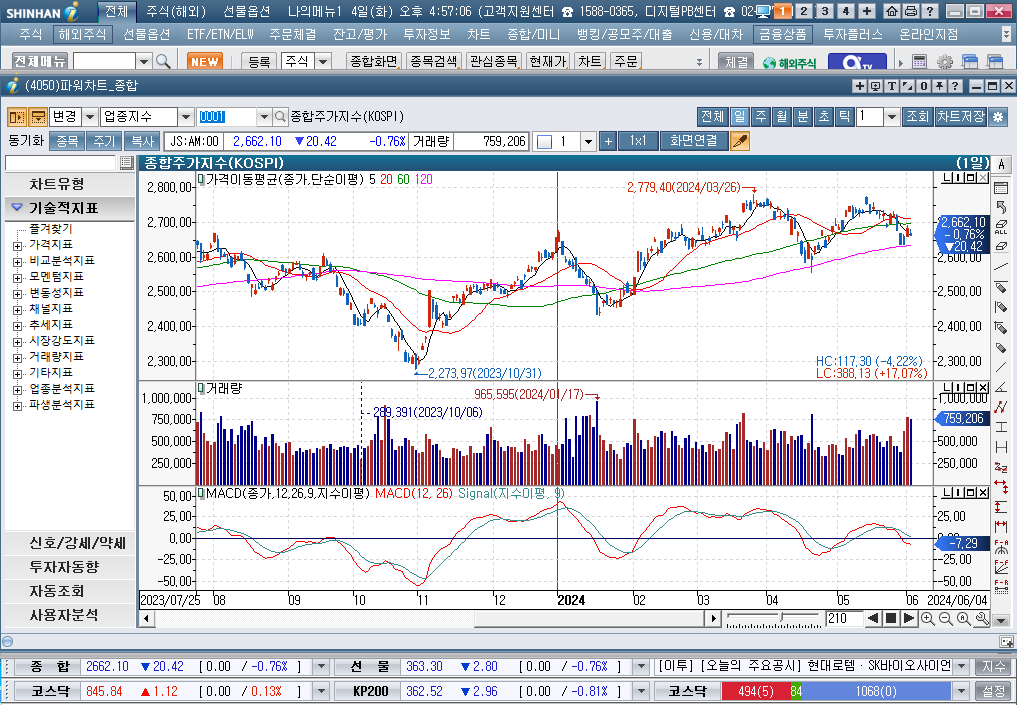This screenshot has height=705, width=1017.
Task: Click the pencil drawing tool icon
Action: tap(740, 141)
